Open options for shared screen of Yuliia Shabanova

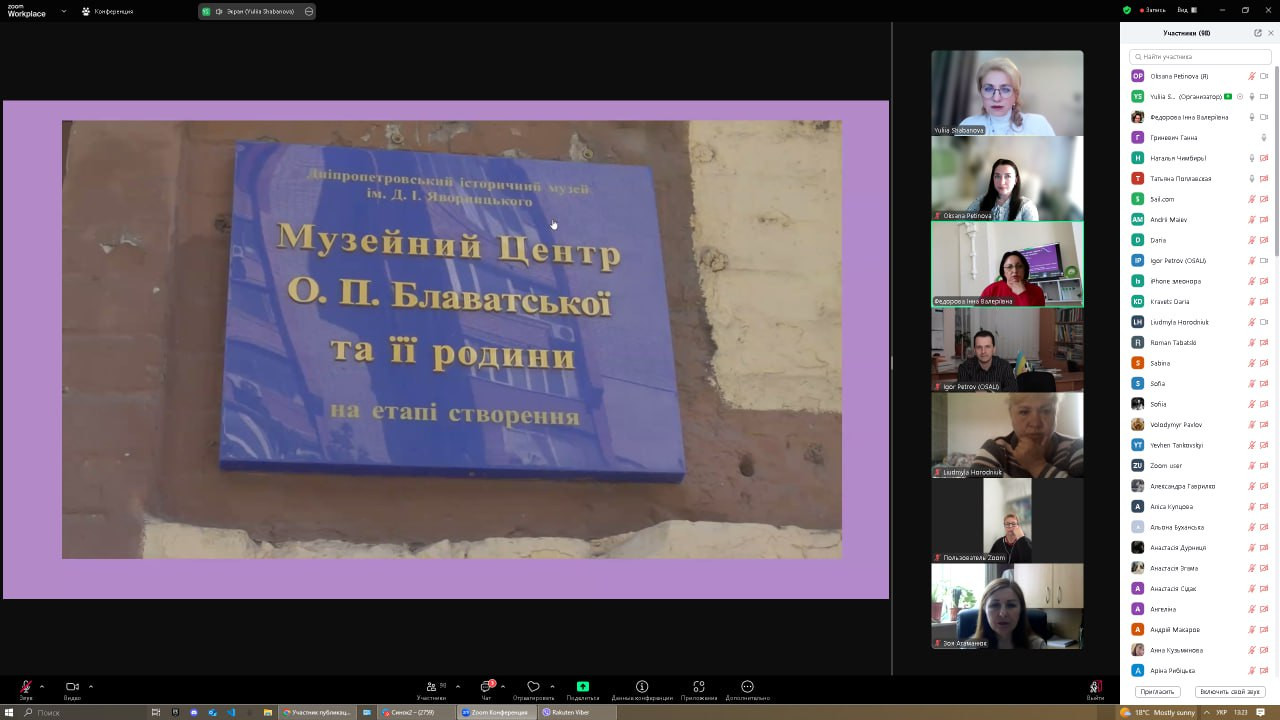(309, 11)
